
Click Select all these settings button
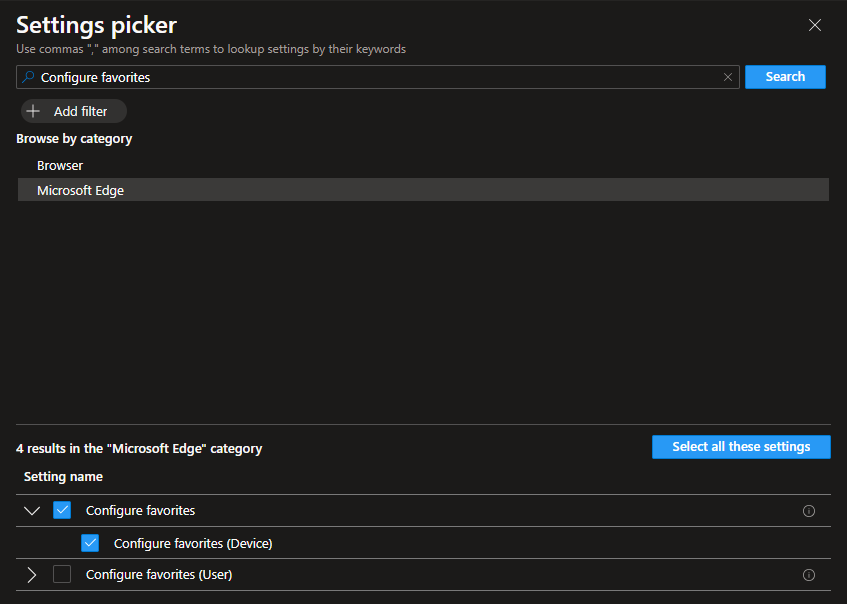pyautogui.click(x=741, y=447)
